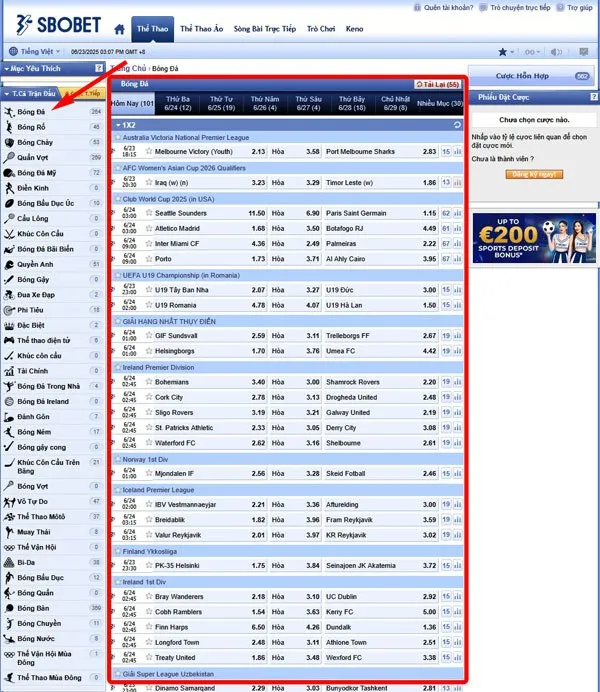Open the Đua Xe Đạp cycling icon
Image resolution: width=600 pixels, height=692 pixels.
pos(9,295)
